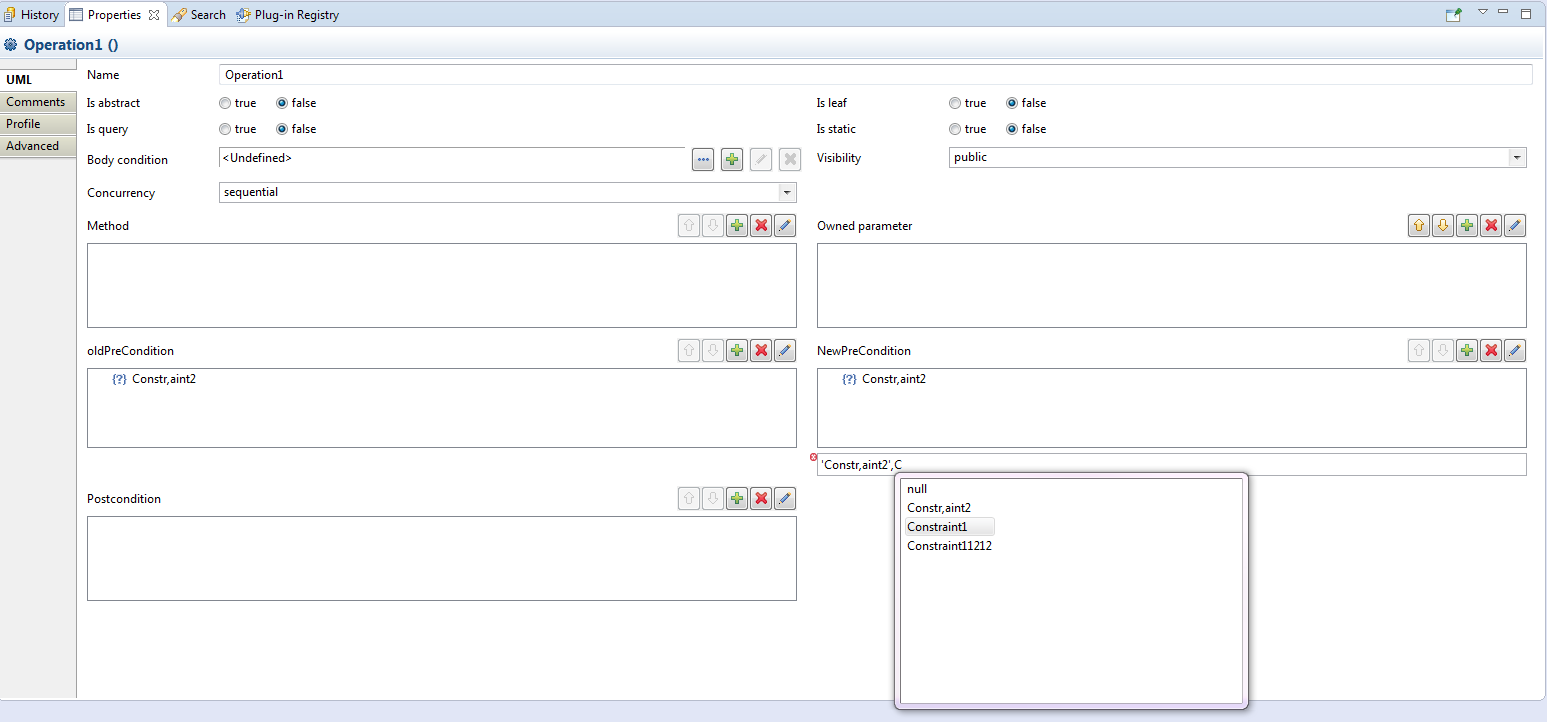Viewport: 1547px width, 722px height.
Task: Remove NewPreCondition with red X
Action: point(1491,351)
